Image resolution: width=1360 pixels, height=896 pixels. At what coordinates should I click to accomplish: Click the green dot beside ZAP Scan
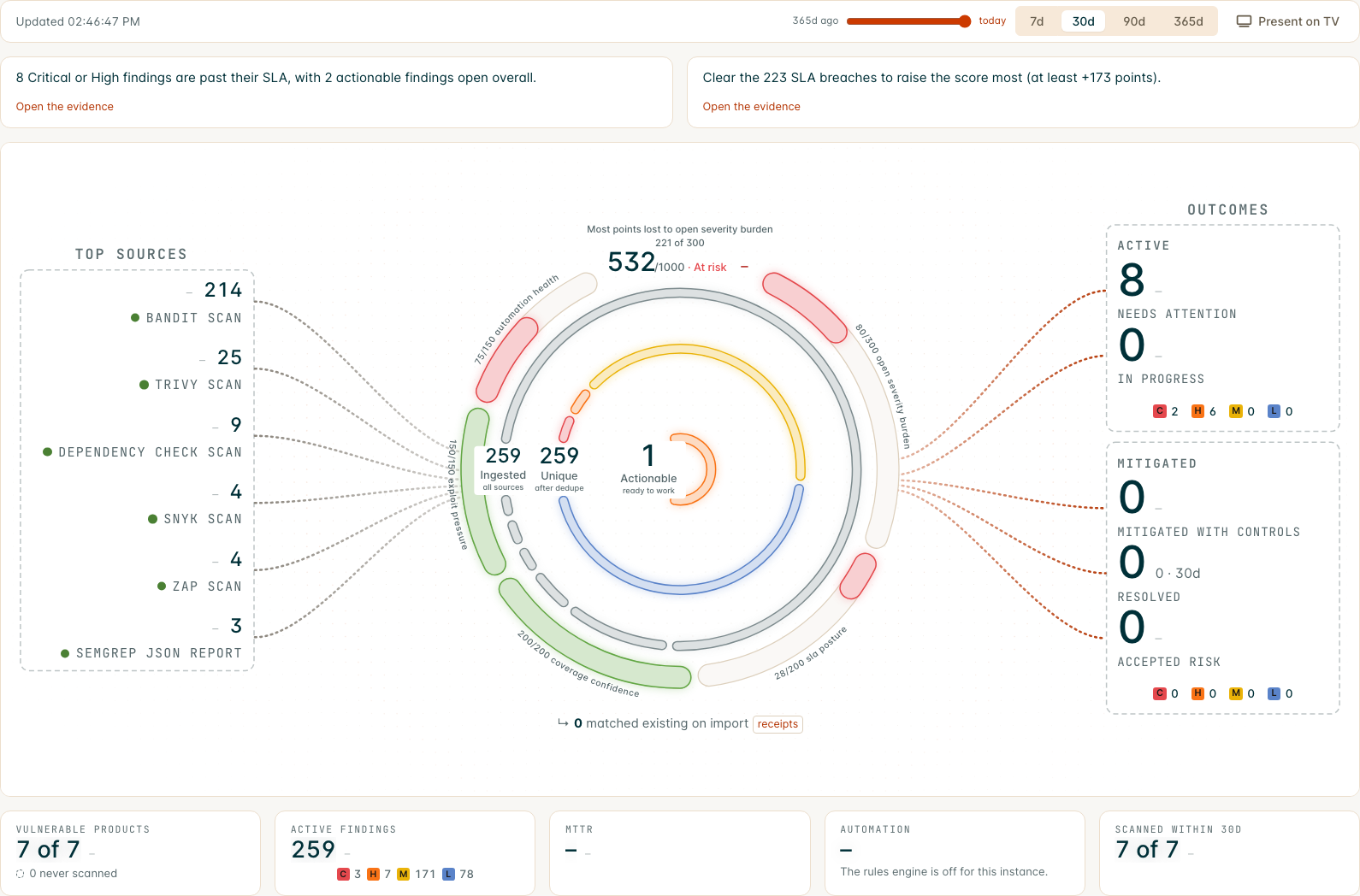pos(162,587)
